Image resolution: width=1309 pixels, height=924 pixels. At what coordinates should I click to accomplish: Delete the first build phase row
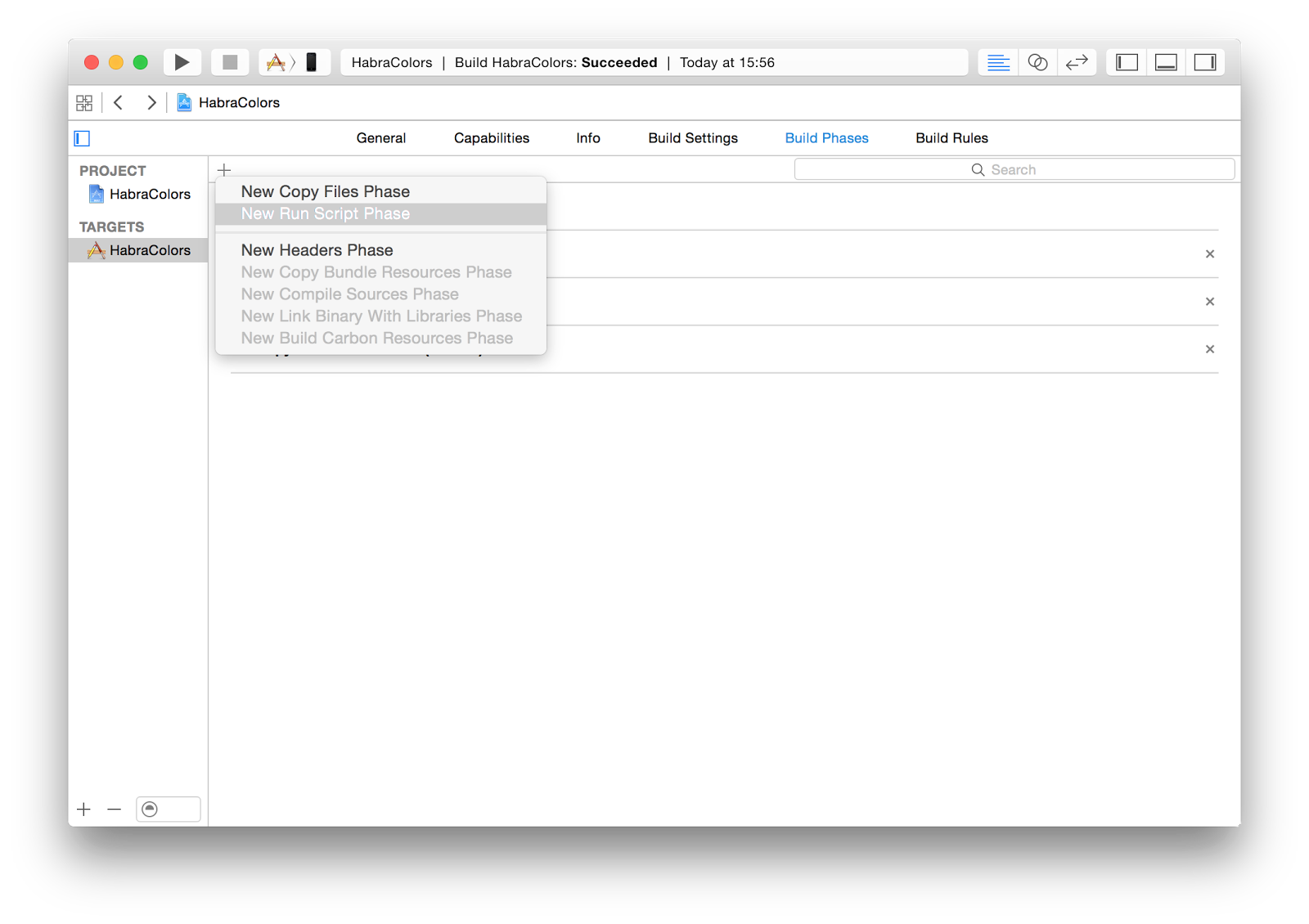(1210, 254)
